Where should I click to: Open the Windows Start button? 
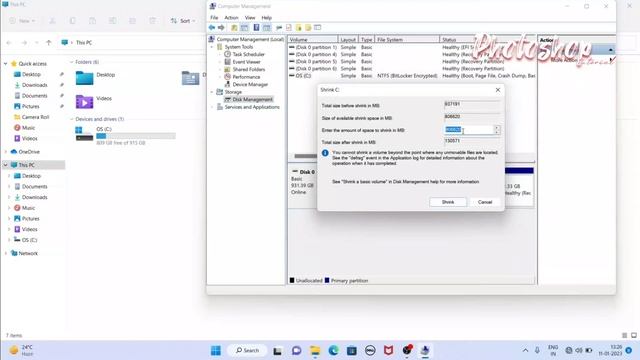click(216, 350)
